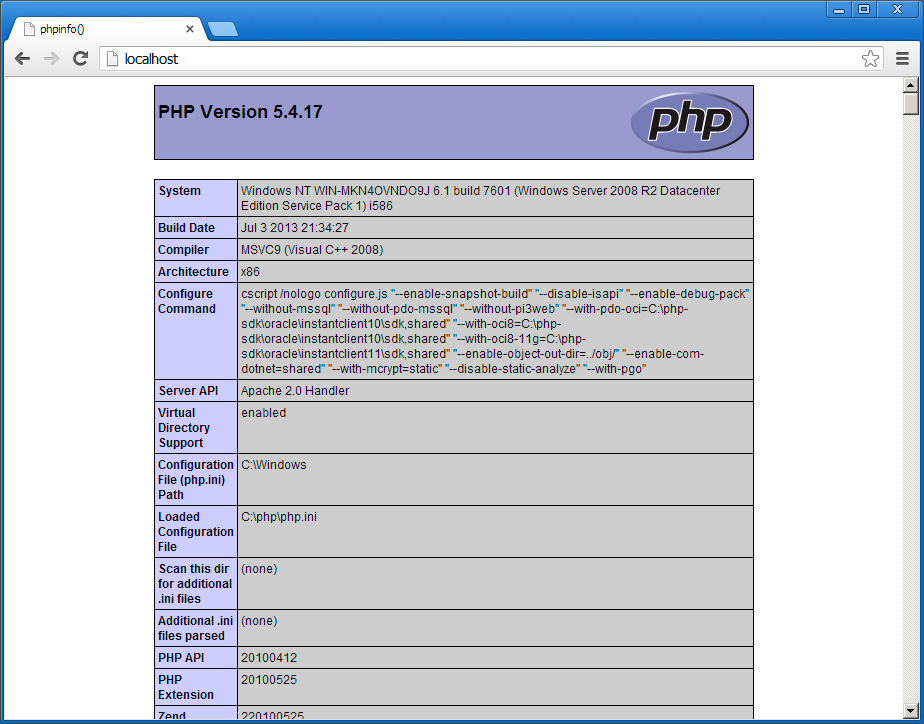Click the PHP Version 5.4.17 heading
Image resolution: width=924 pixels, height=724 pixels.
240,112
